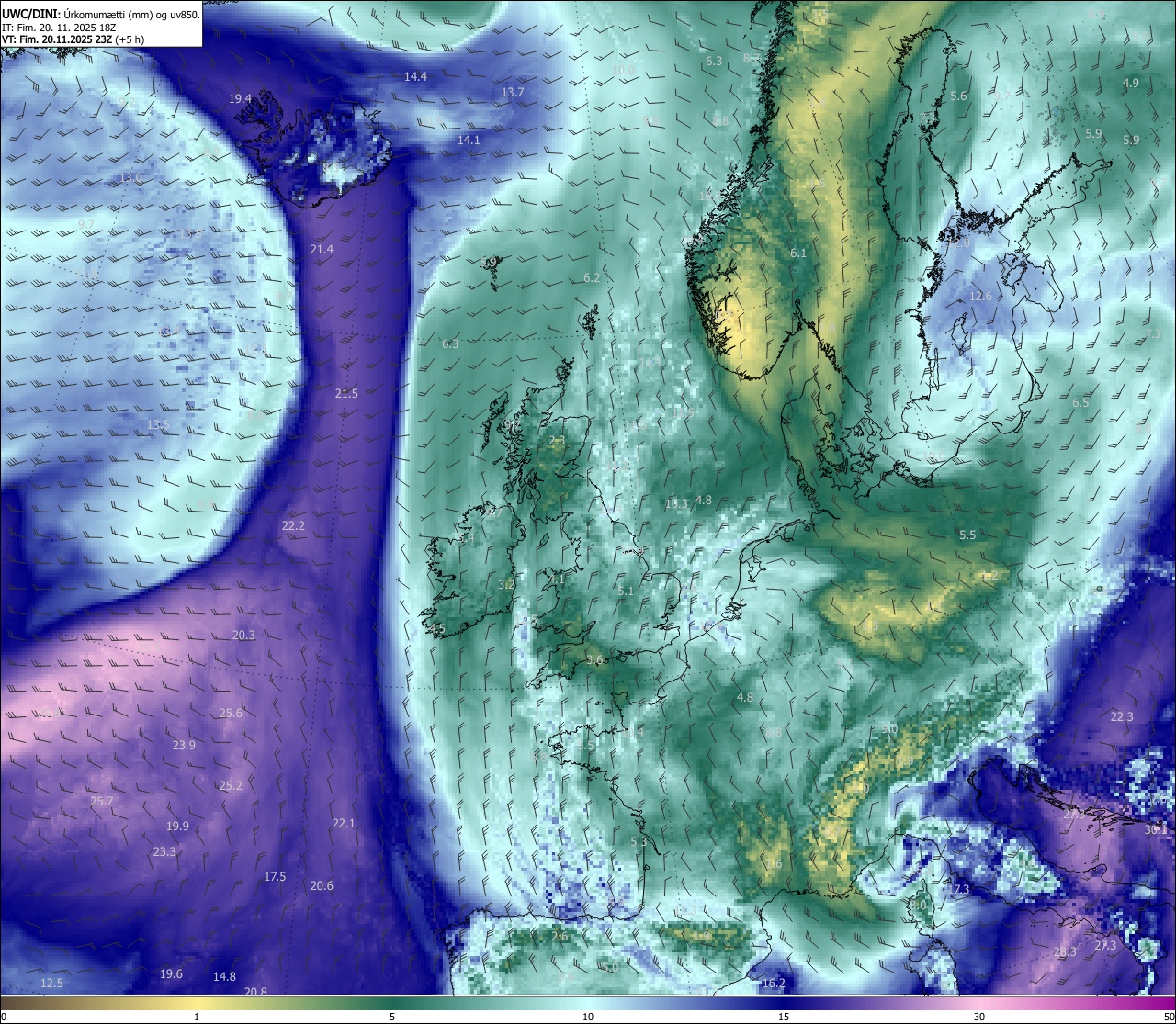Click the color scale tick labeled 30

click(x=979, y=1017)
